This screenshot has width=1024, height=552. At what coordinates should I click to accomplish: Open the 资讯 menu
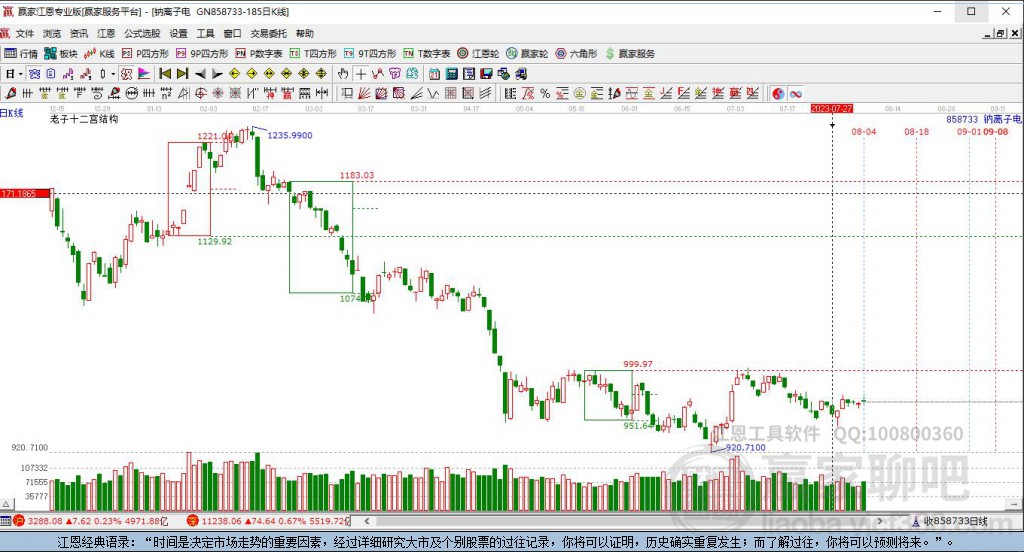pos(79,33)
